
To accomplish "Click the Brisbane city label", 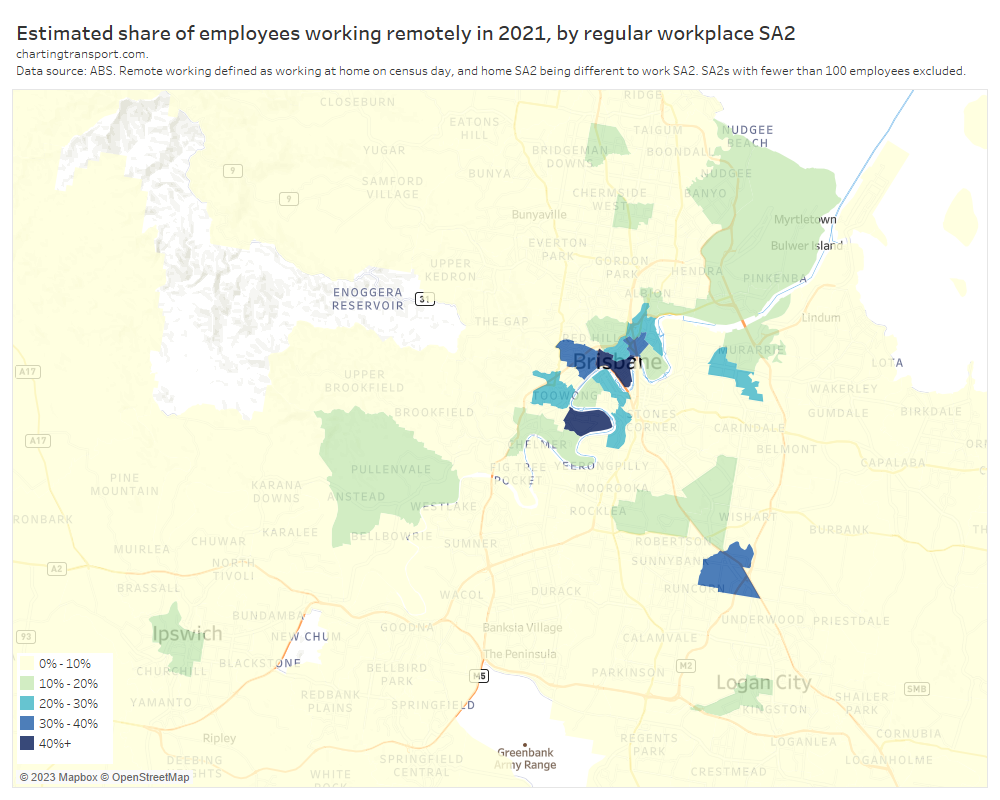I will click(x=617, y=361).
